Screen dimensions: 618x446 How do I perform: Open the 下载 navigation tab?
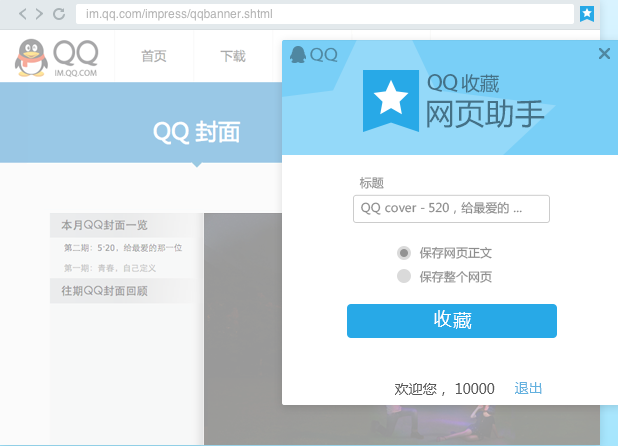point(233,56)
